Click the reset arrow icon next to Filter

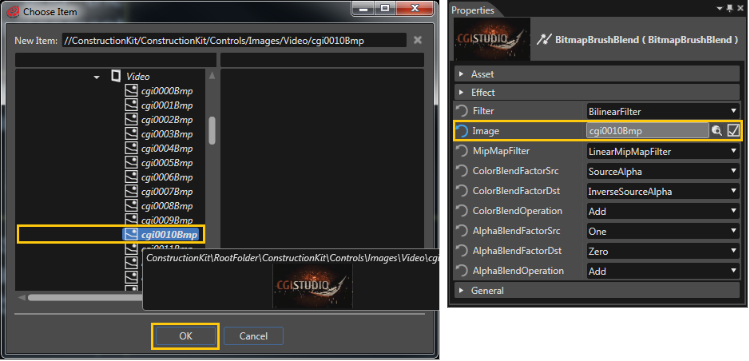[x=462, y=111]
